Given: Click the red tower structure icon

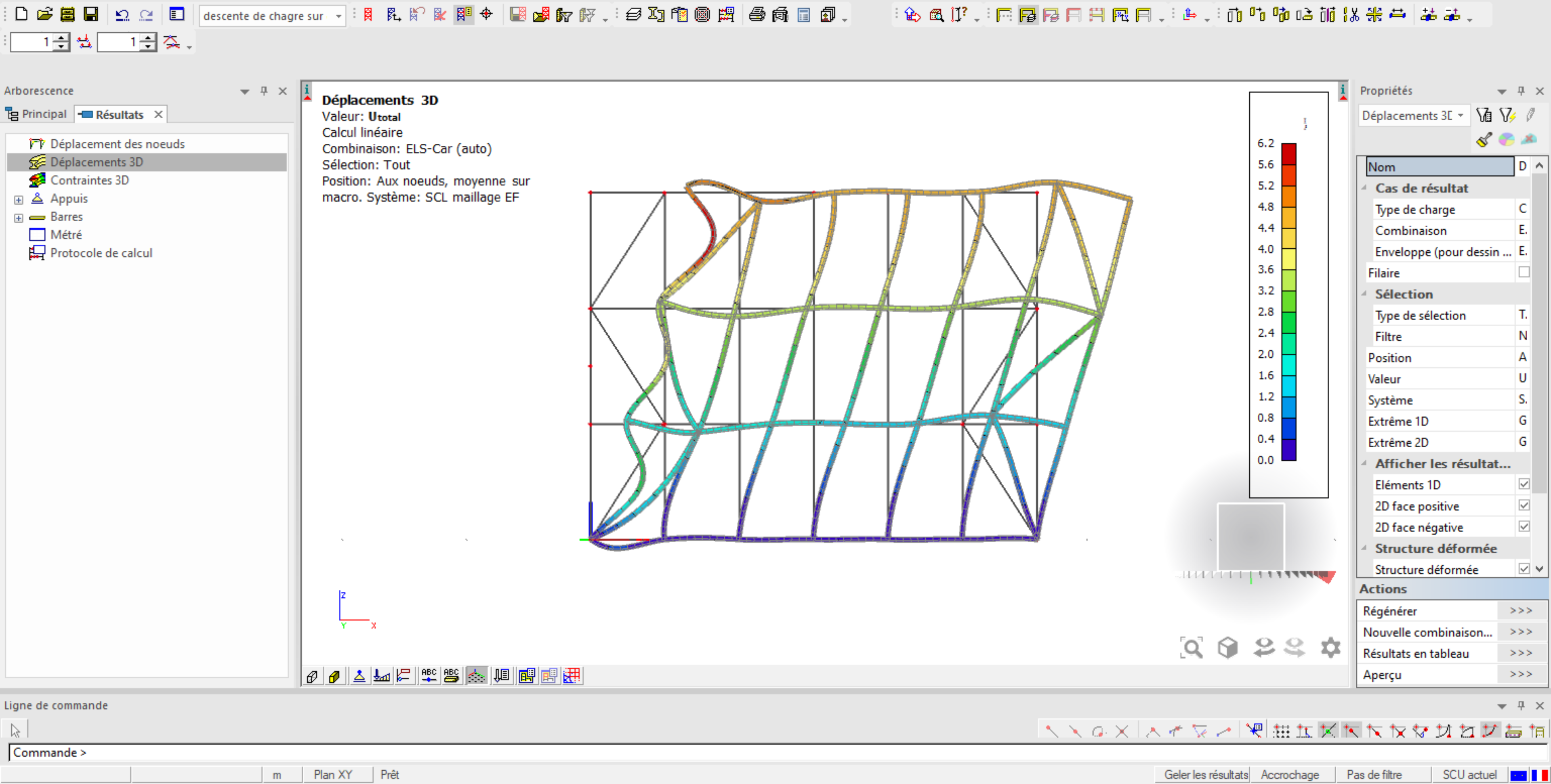Looking at the screenshot, I should click(368, 15).
